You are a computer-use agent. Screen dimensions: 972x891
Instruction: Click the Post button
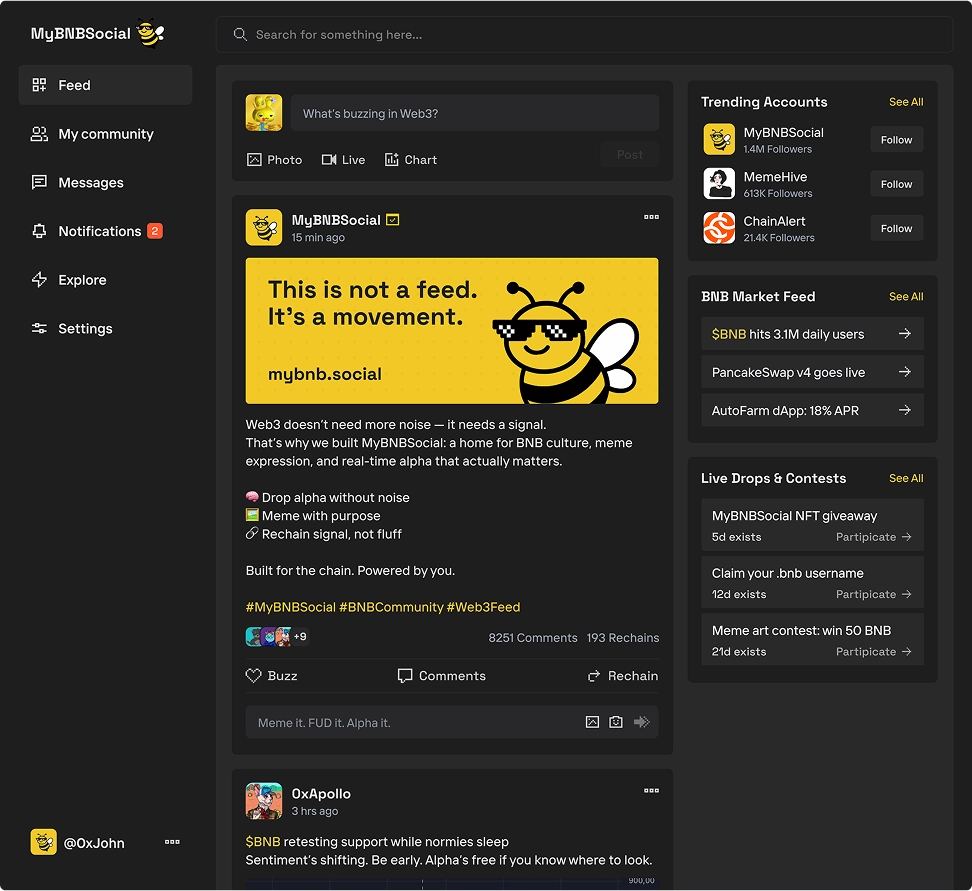pos(629,154)
